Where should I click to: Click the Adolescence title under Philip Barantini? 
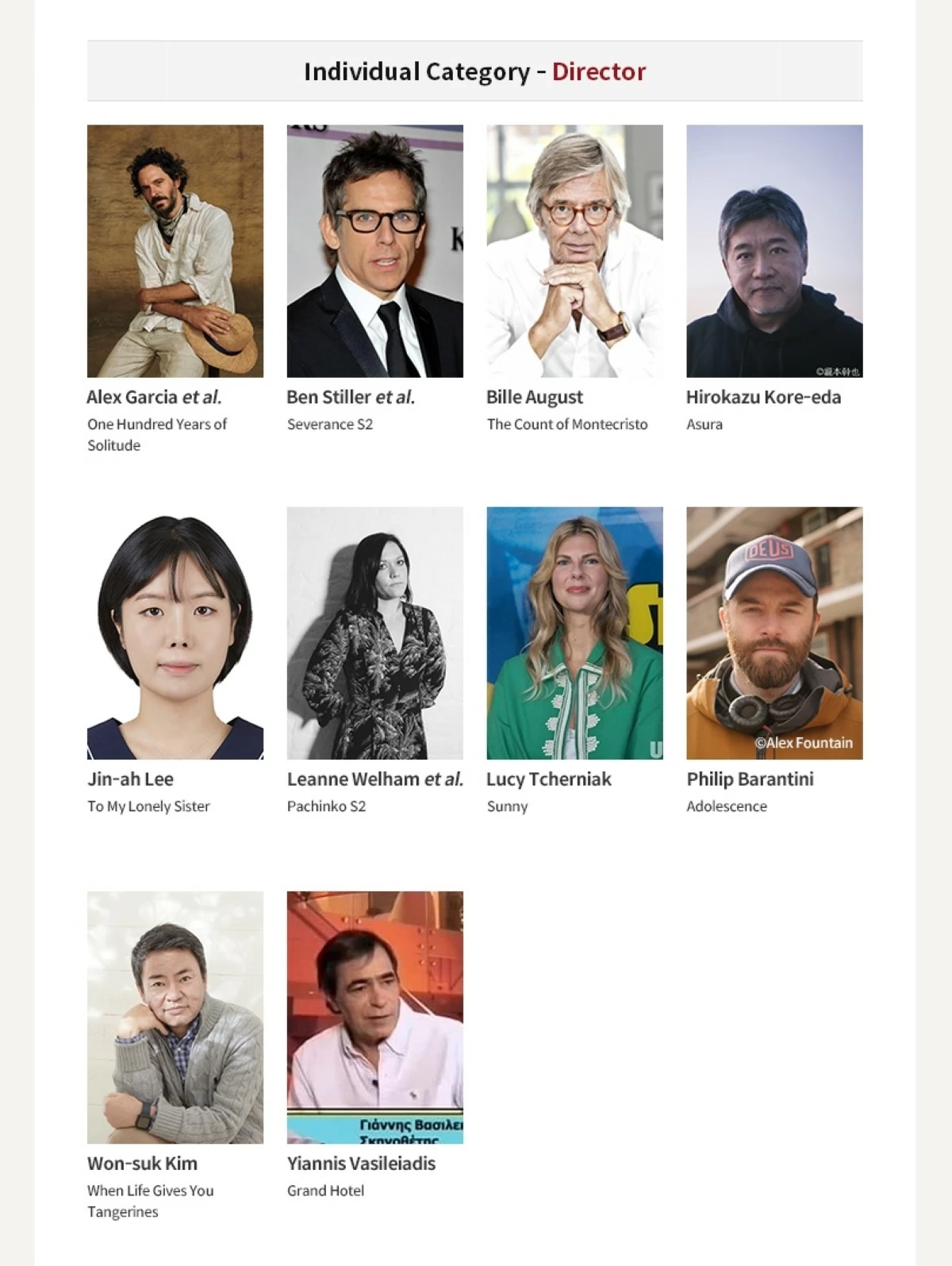727,806
